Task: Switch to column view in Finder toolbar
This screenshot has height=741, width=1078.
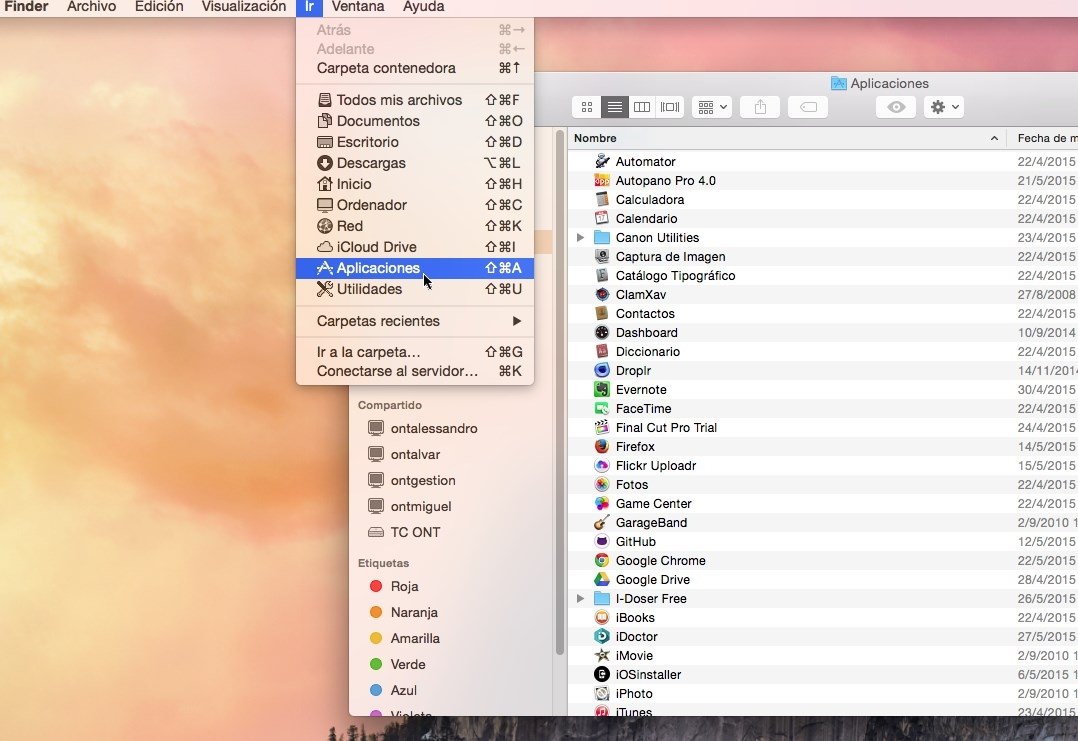Action: tap(642, 107)
